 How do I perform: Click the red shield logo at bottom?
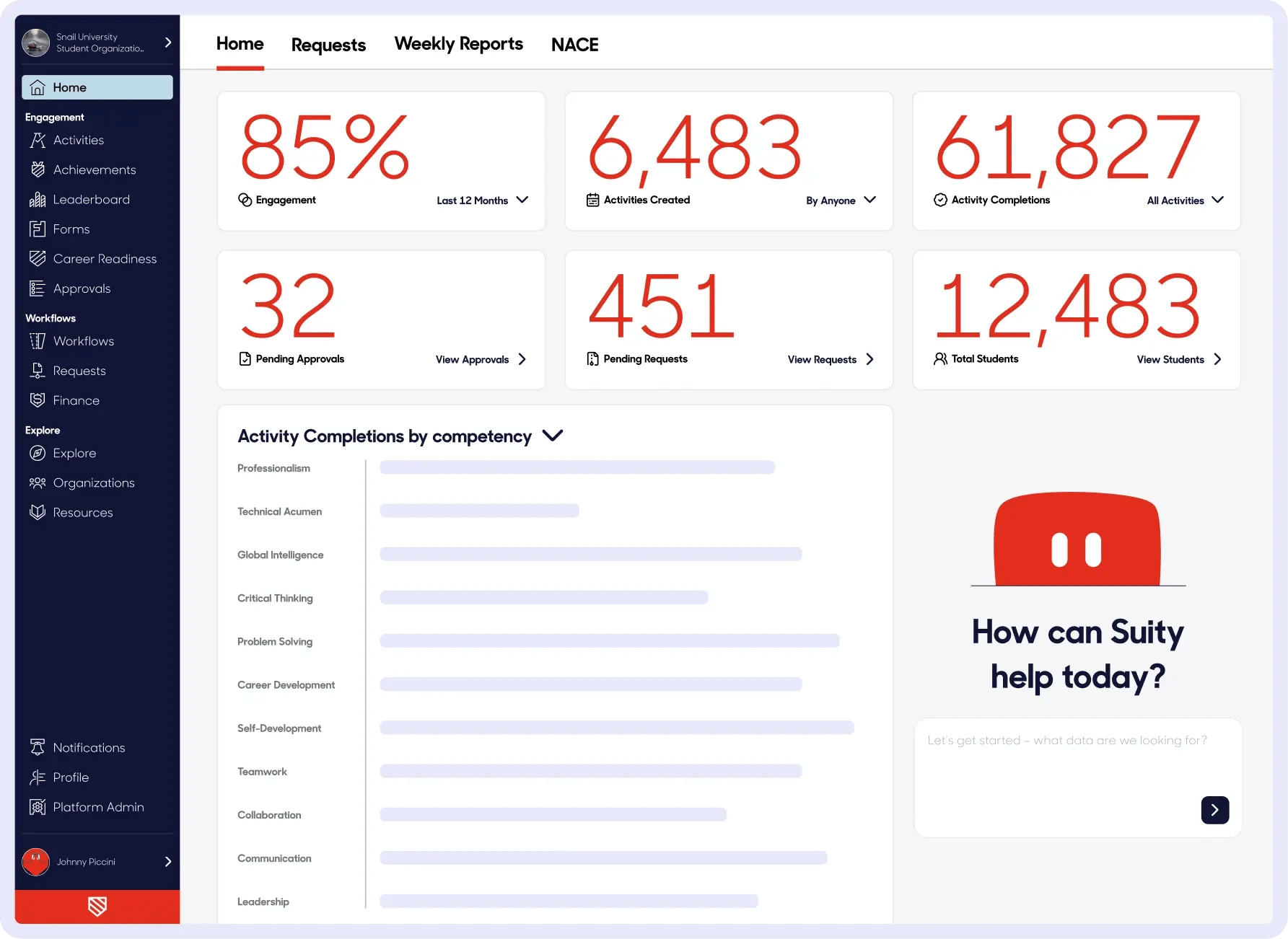pos(97,907)
